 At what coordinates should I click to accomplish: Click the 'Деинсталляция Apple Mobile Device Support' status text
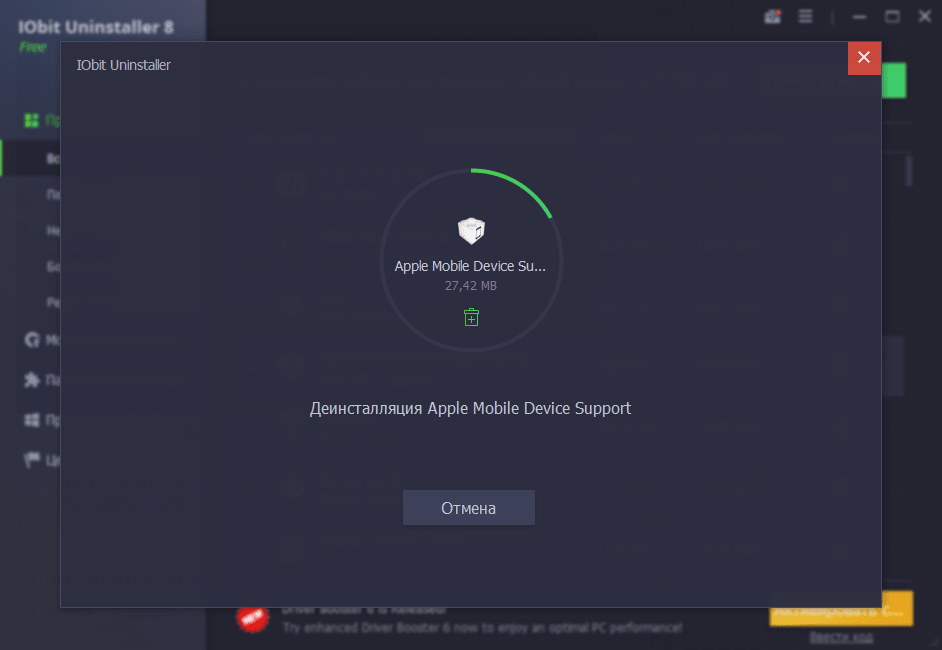tap(470, 409)
